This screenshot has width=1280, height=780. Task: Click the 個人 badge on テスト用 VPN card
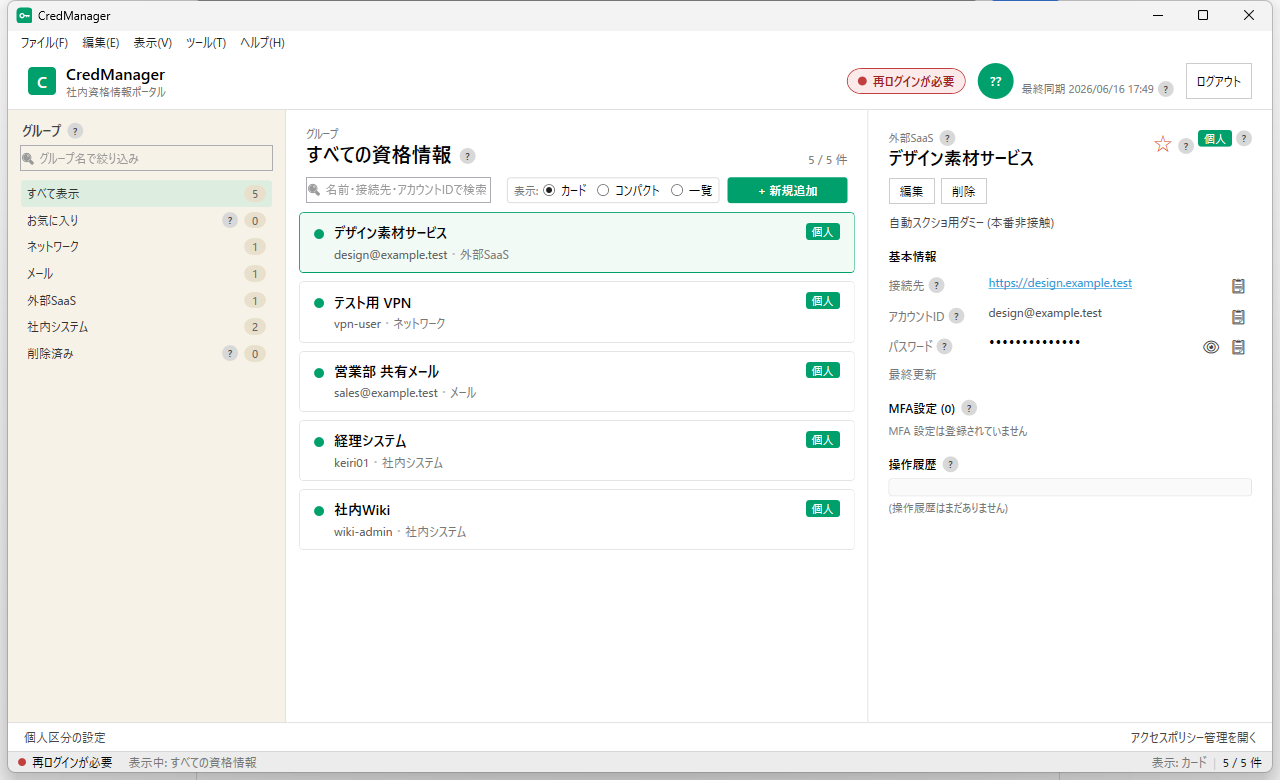tap(822, 301)
